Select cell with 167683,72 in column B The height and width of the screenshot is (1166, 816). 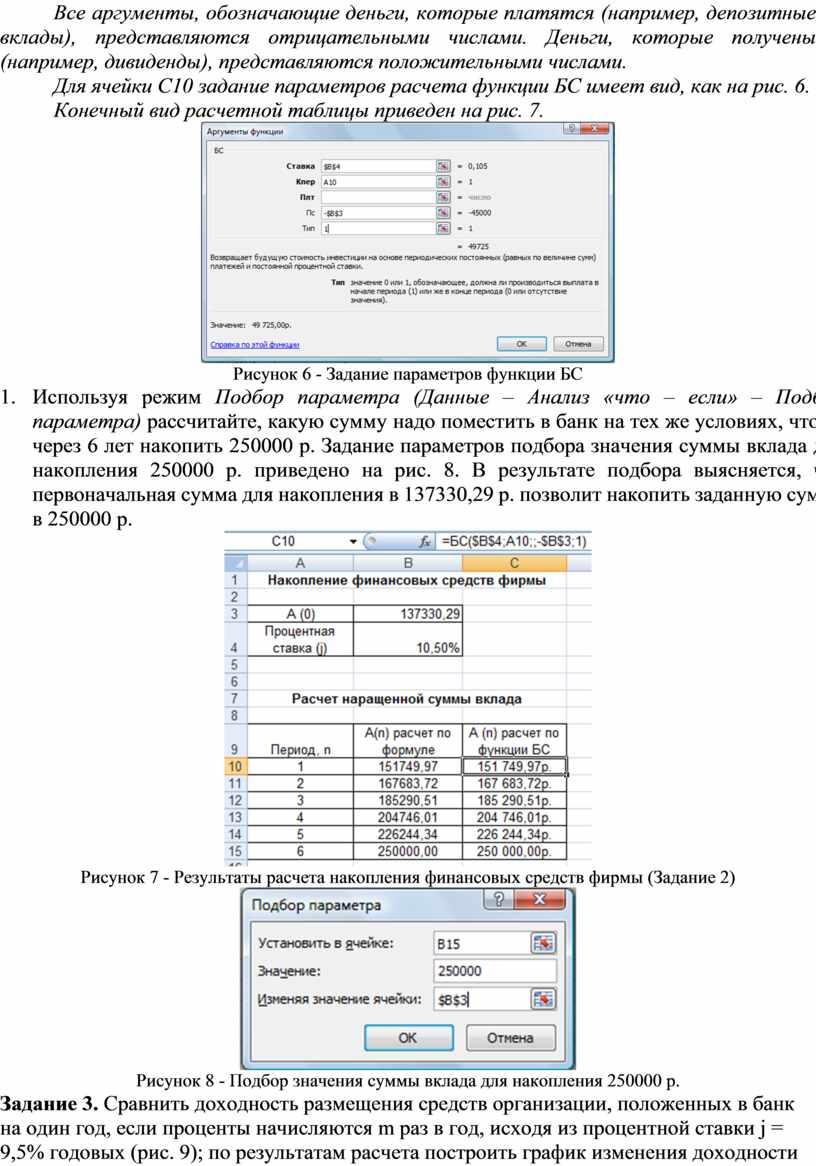[408, 783]
